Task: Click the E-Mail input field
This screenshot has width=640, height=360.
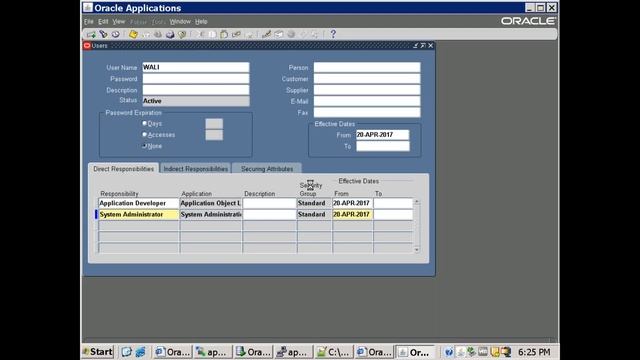Action: tap(367, 101)
